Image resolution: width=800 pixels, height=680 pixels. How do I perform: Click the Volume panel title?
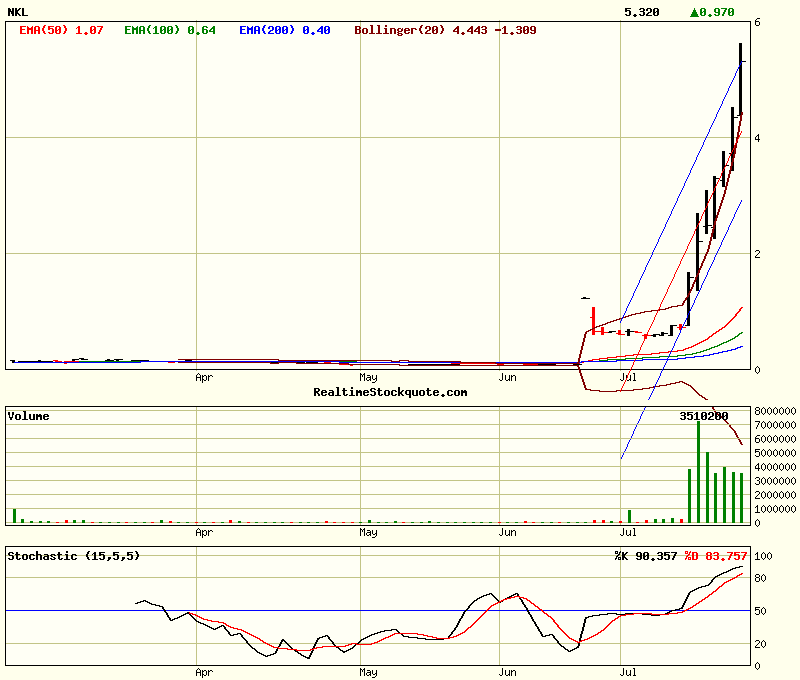(x=28, y=416)
